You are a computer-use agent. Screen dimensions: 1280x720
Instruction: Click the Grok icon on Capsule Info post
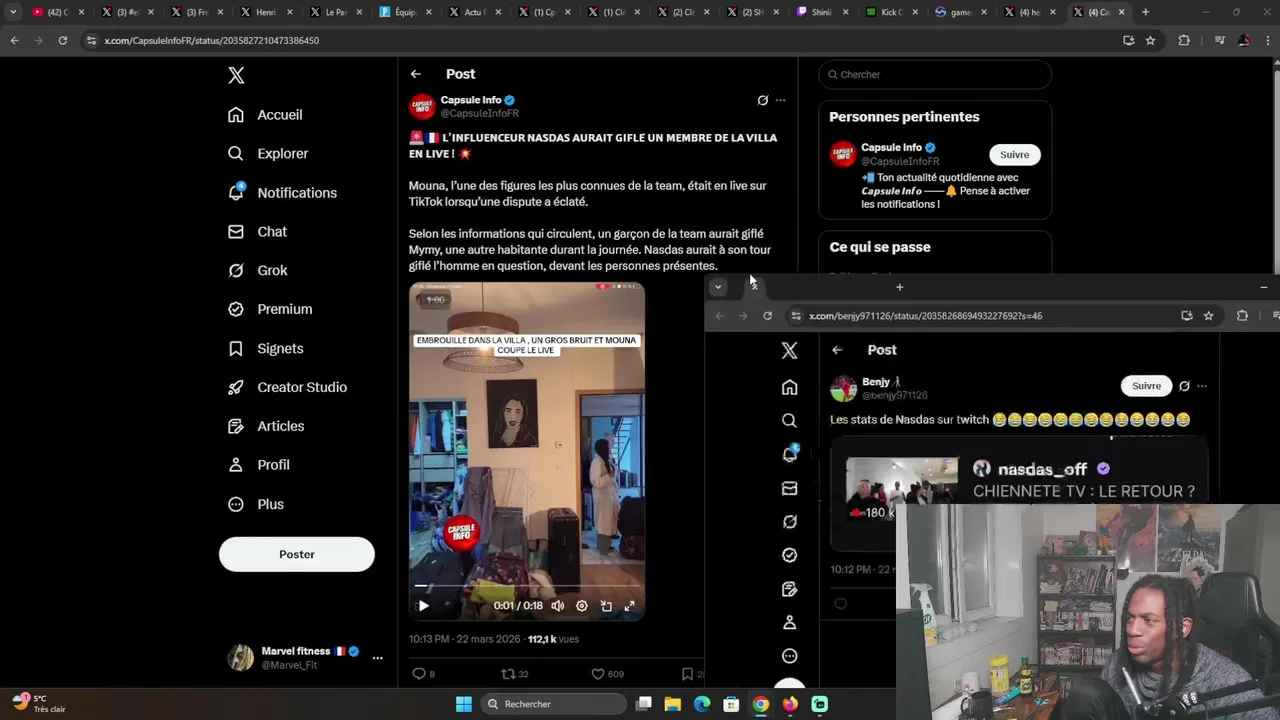point(763,100)
